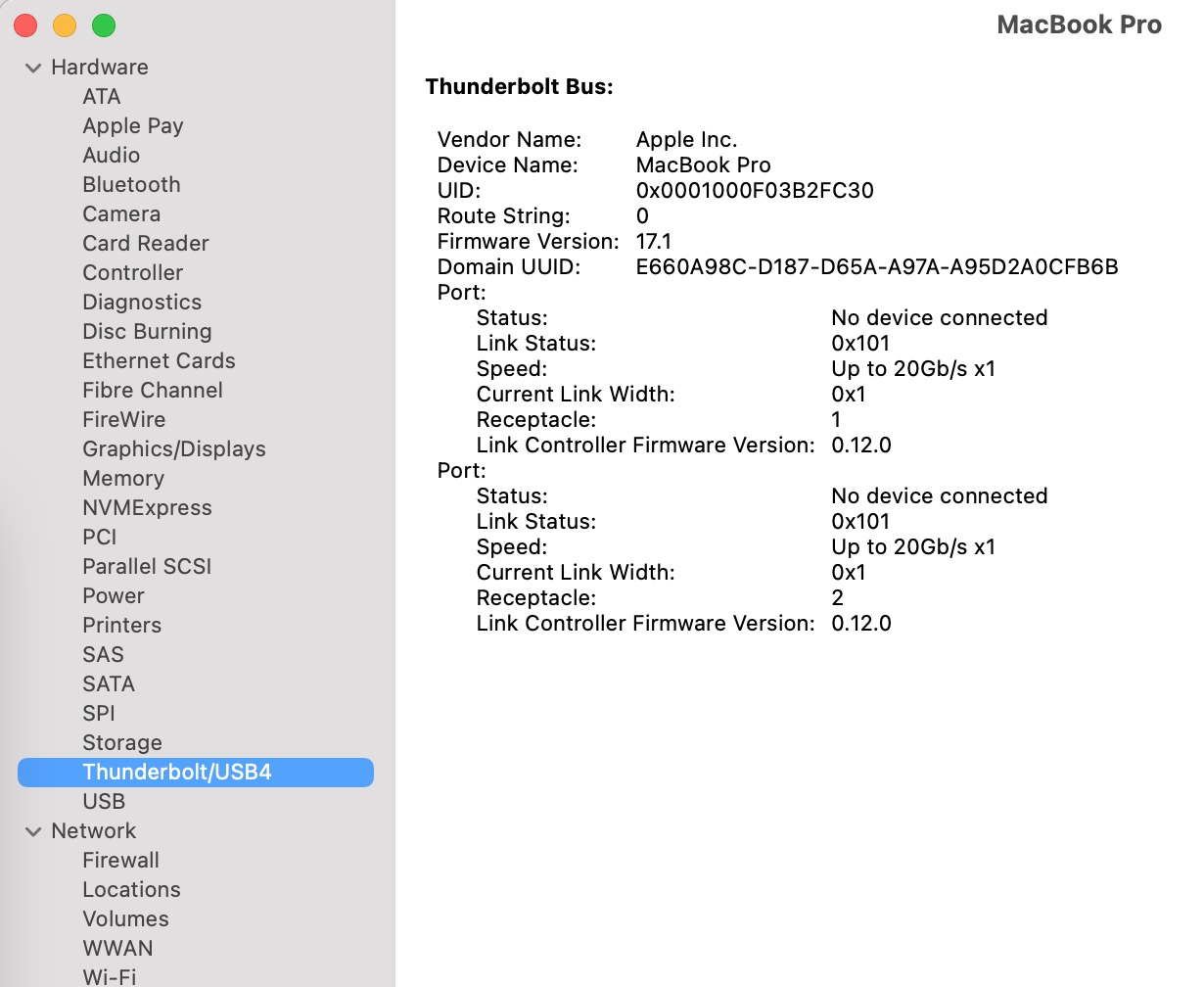Select Graphics/Displays
The image size is (1204, 987).
click(x=174, y=449)
